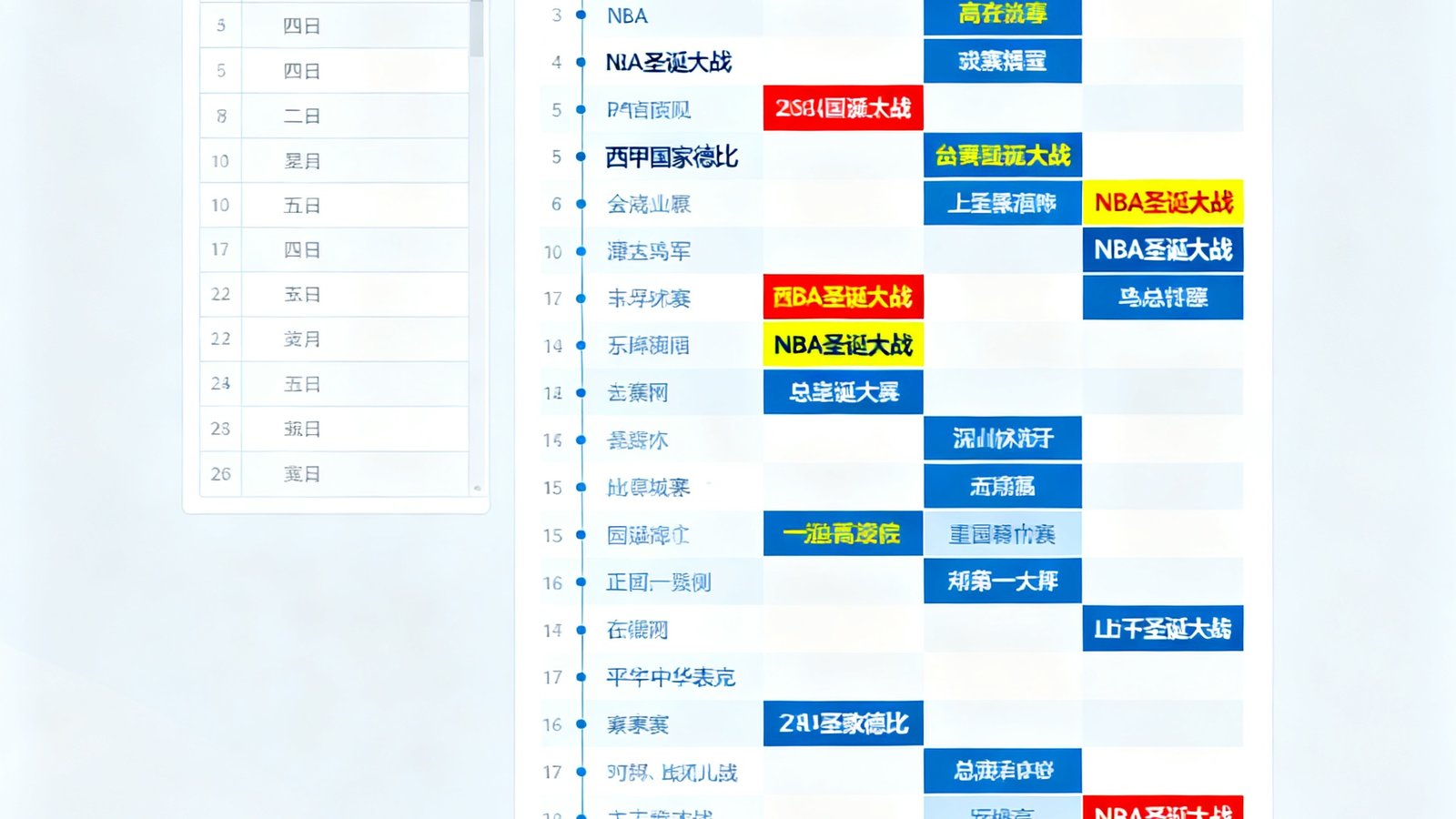Viewport: 1456px width, 819px height.
Task: Click the 平华中华表克 row label
Action: (x=671, y=677)
